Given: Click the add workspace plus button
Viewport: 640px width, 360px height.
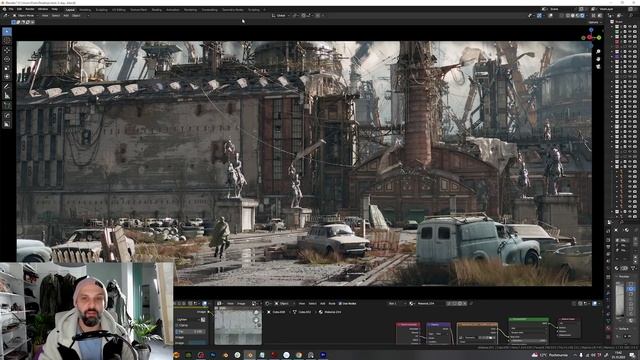Looking at the screenshot, I should click(x=264, y=9).
